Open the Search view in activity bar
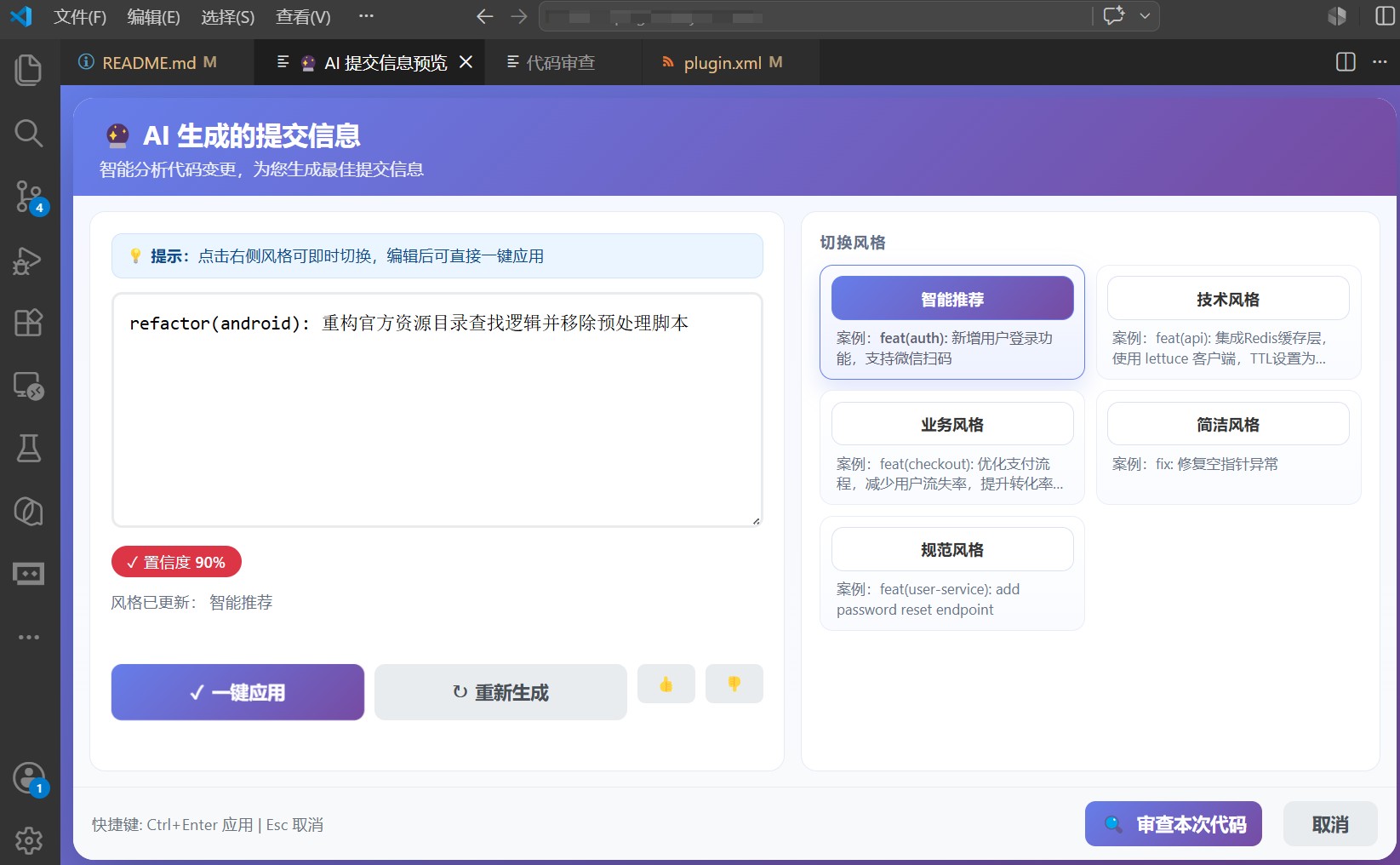The image size is (1400, 865). pos(29,133)
